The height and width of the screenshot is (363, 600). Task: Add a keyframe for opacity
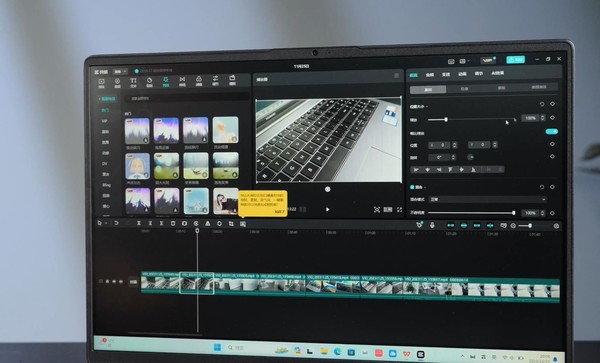553,213
